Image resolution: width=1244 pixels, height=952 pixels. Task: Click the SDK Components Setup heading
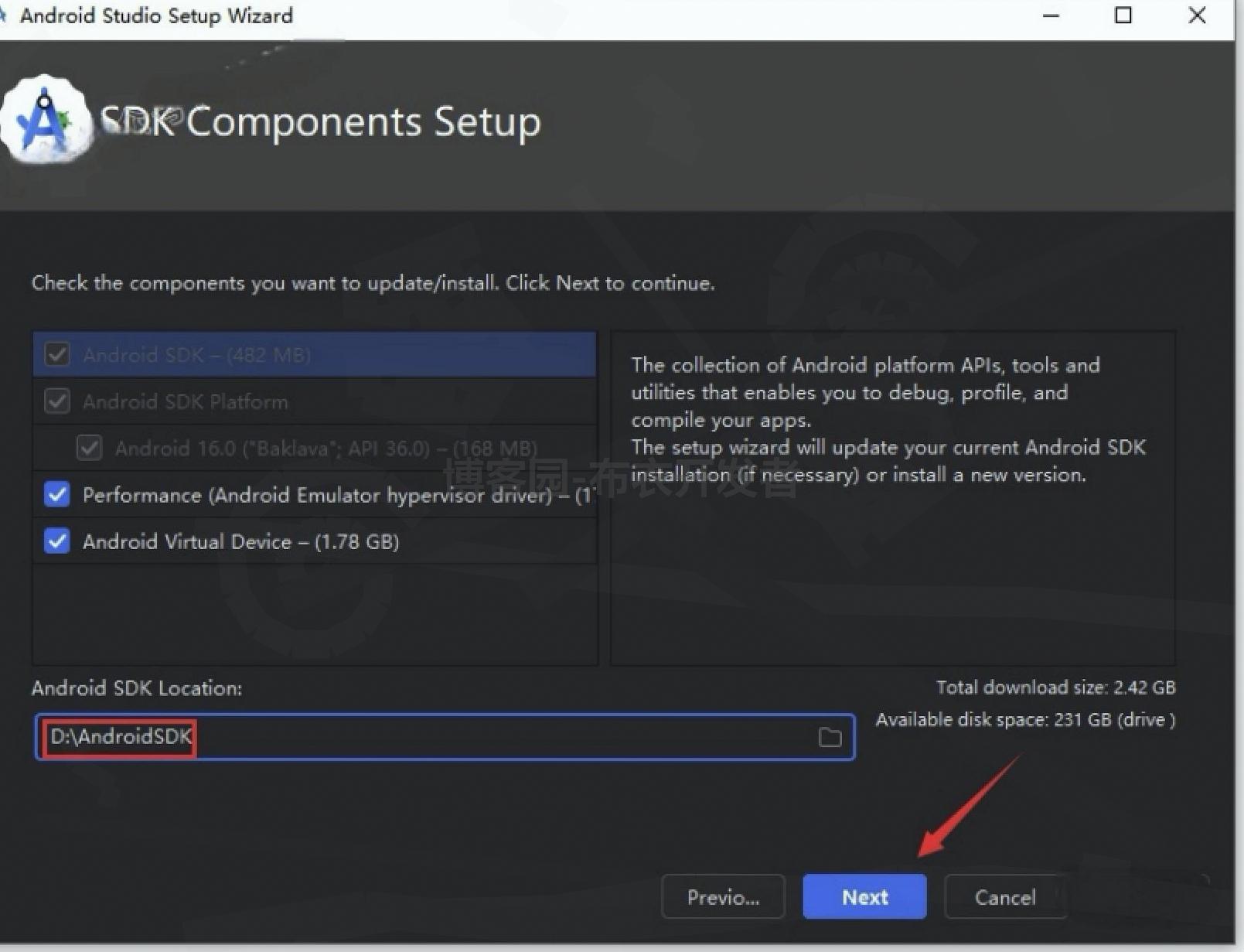321,121
